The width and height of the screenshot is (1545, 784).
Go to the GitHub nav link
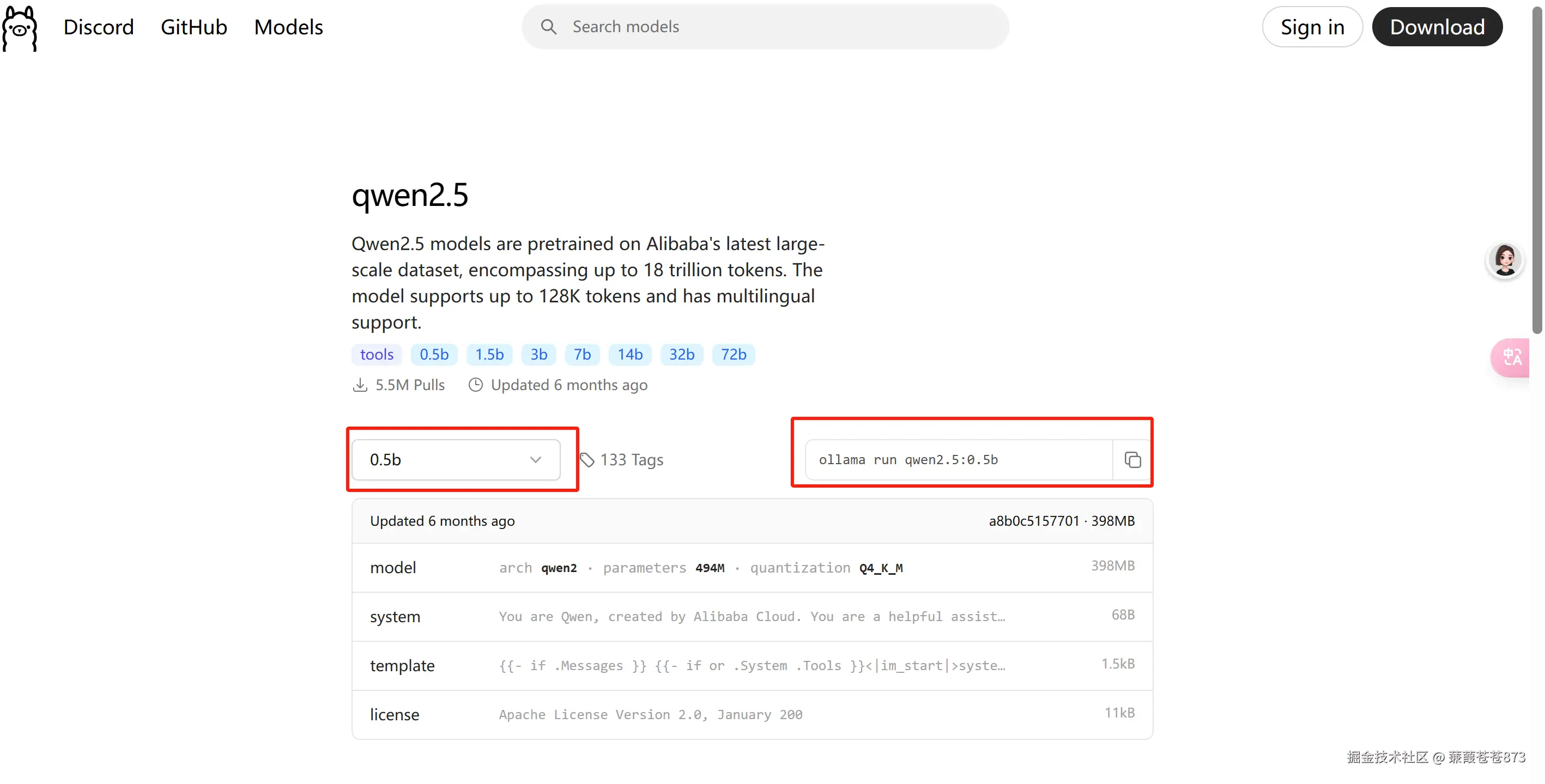[193, 27]
